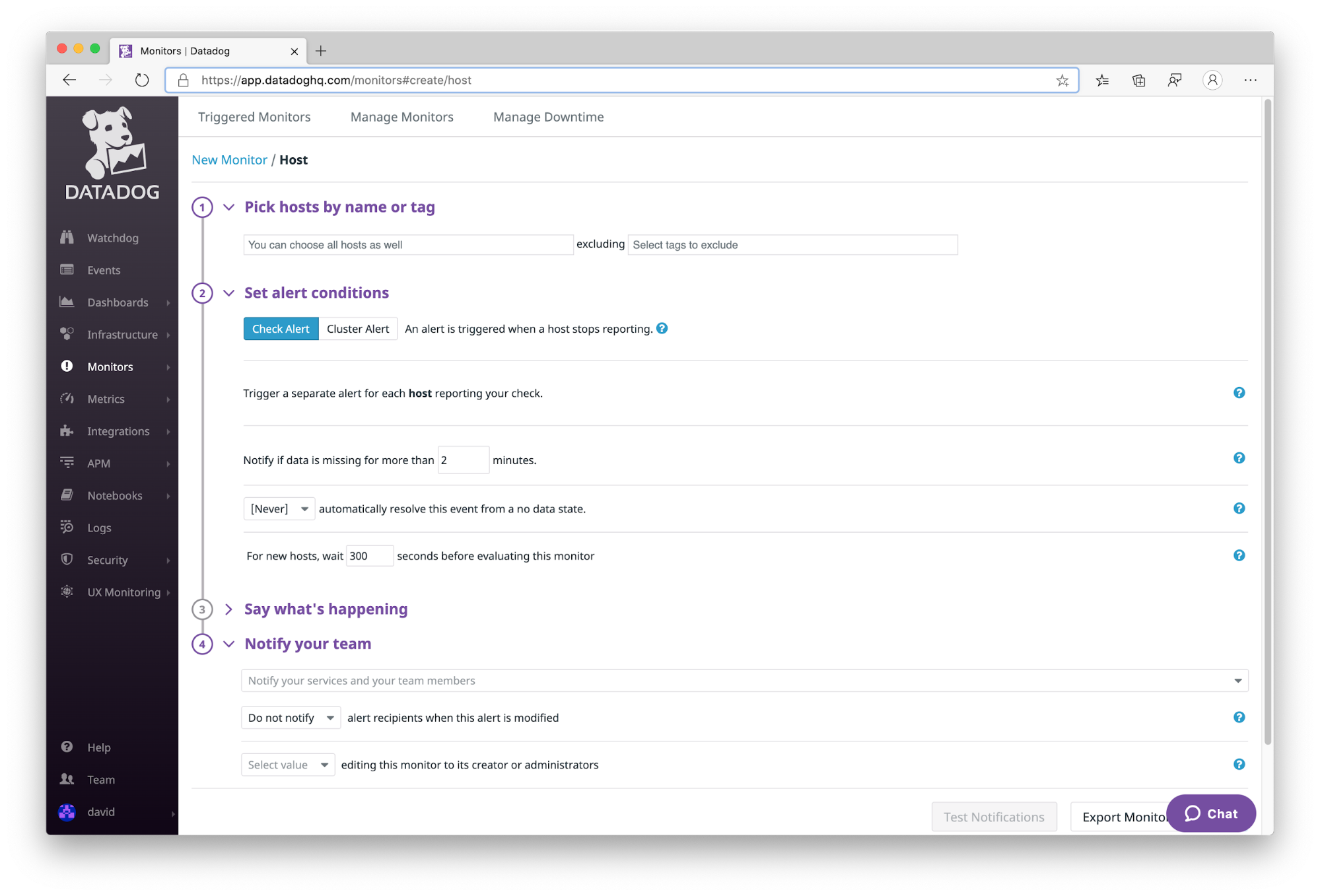This screenshot has width=1320, height=896.
Task: Collapse the Set alert conditions section
Action: (x=228, y=292)
